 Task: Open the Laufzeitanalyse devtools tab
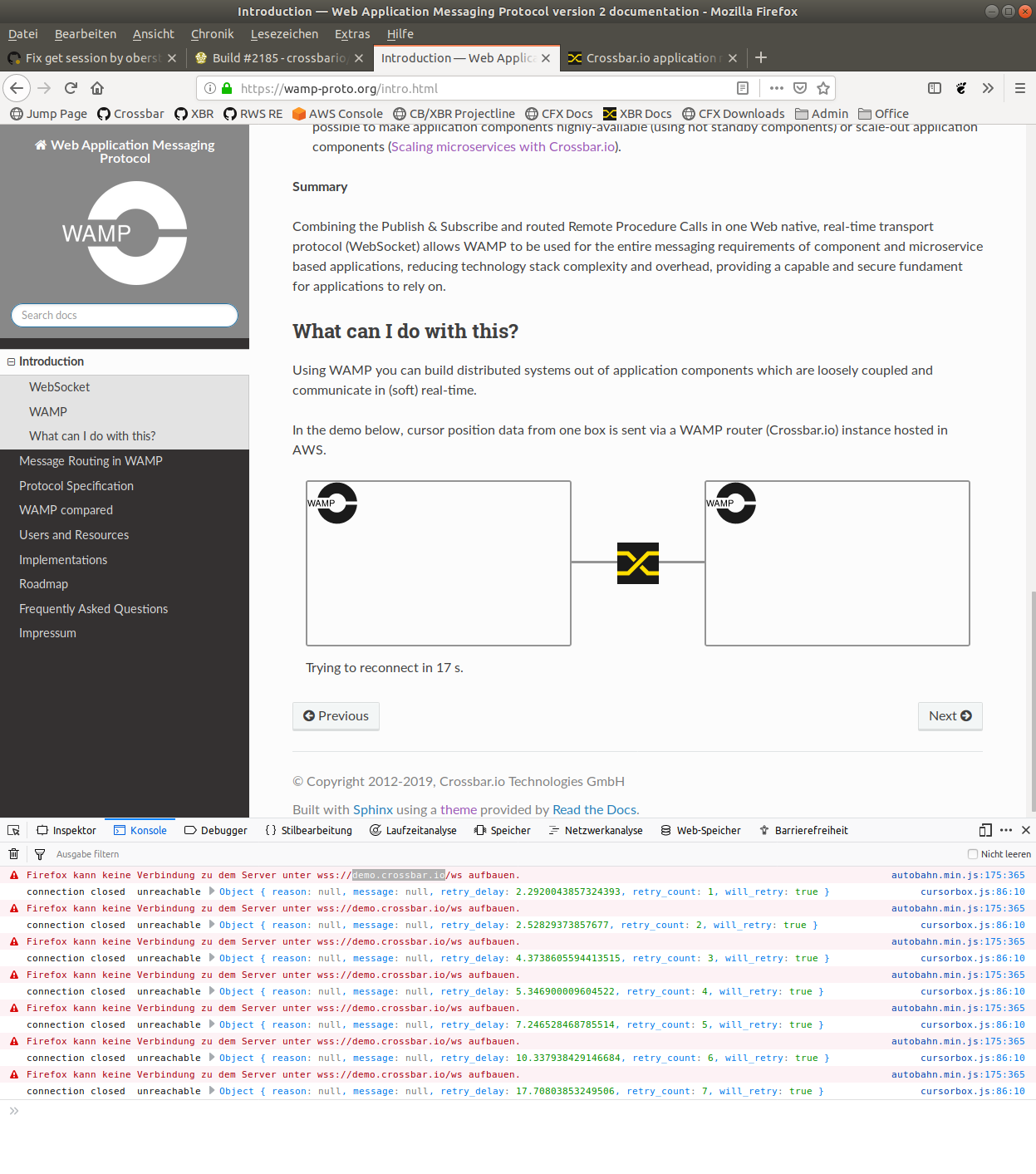point(413,830)
